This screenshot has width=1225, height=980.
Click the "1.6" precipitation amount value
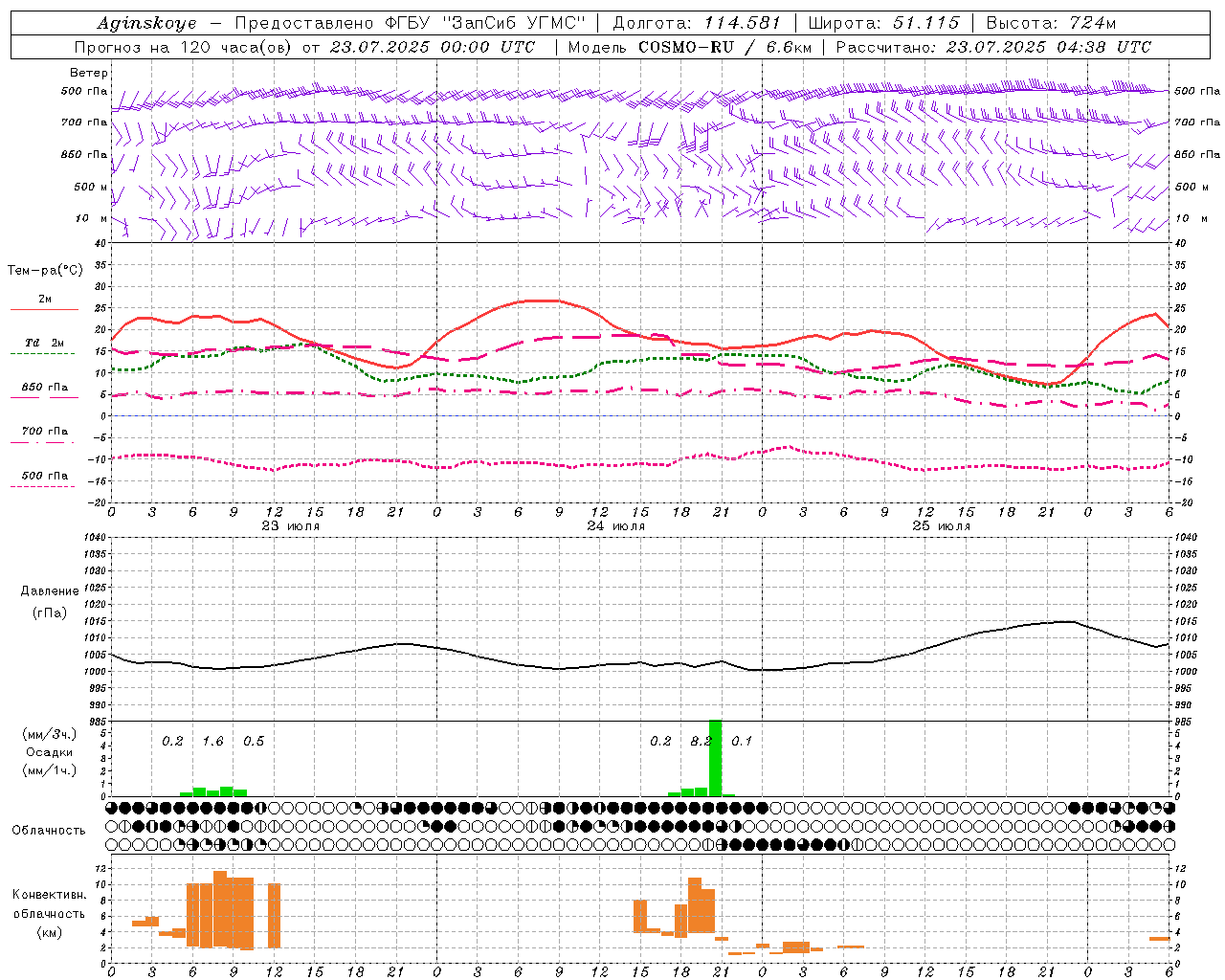[212, 742]
